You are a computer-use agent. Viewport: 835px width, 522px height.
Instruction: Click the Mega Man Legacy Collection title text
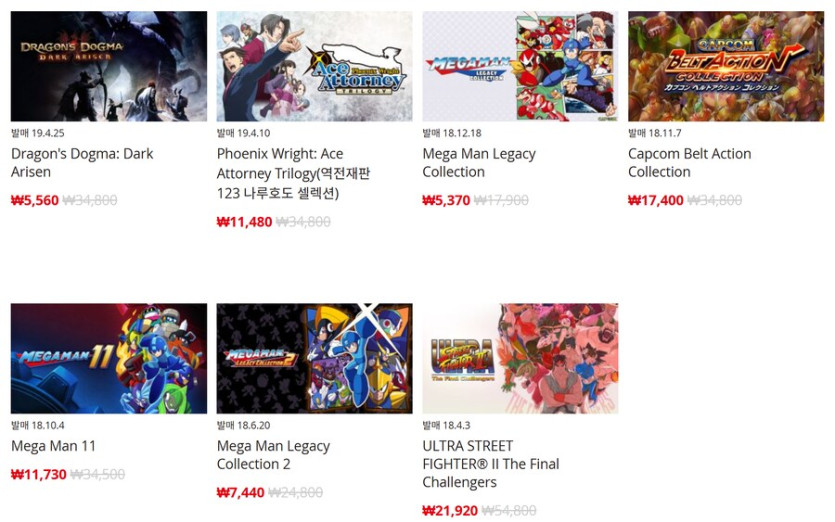point(479,163)
